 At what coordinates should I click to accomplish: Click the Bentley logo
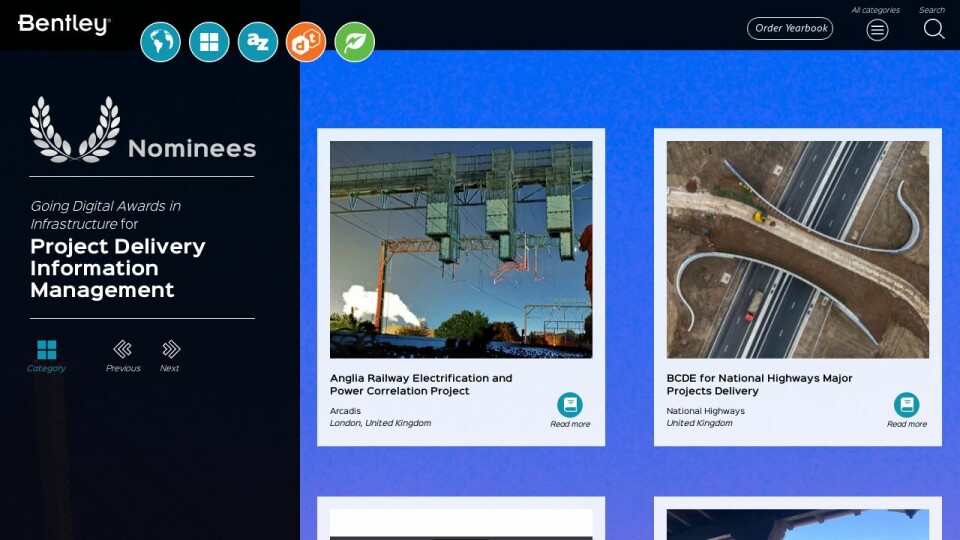tap(64, 24)
